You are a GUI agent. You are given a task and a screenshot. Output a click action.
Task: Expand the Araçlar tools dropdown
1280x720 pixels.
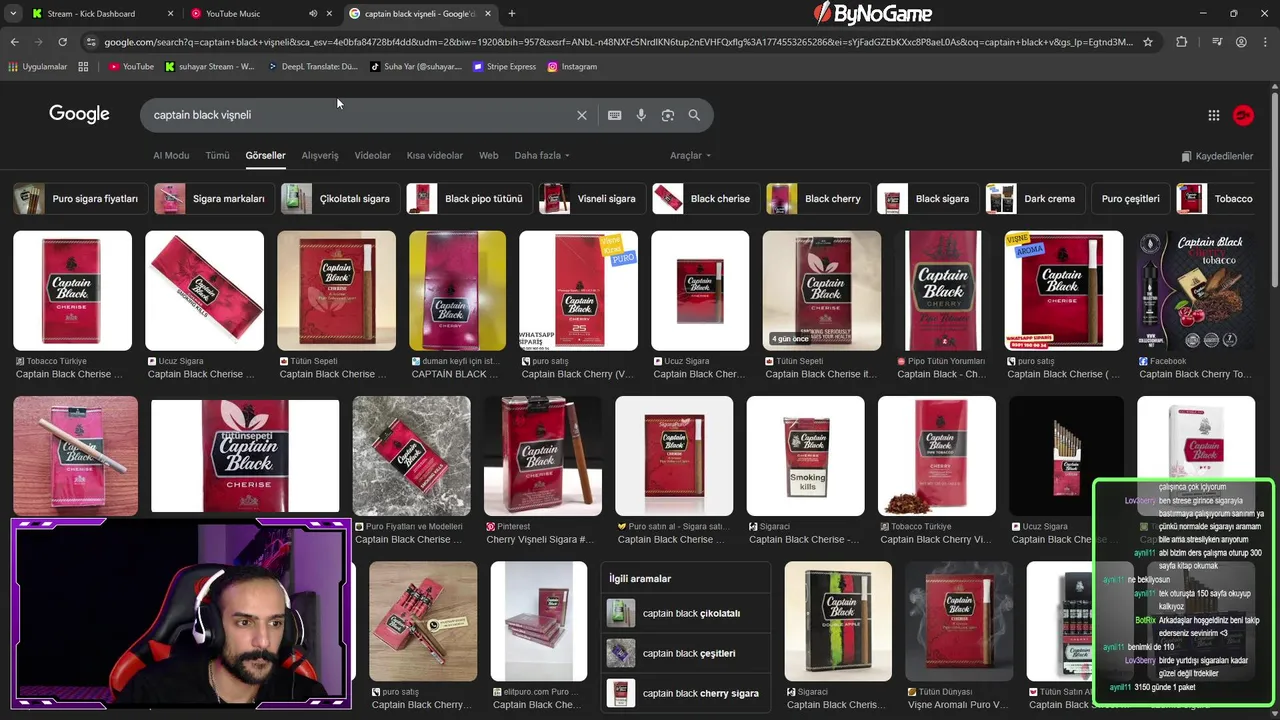691,156
